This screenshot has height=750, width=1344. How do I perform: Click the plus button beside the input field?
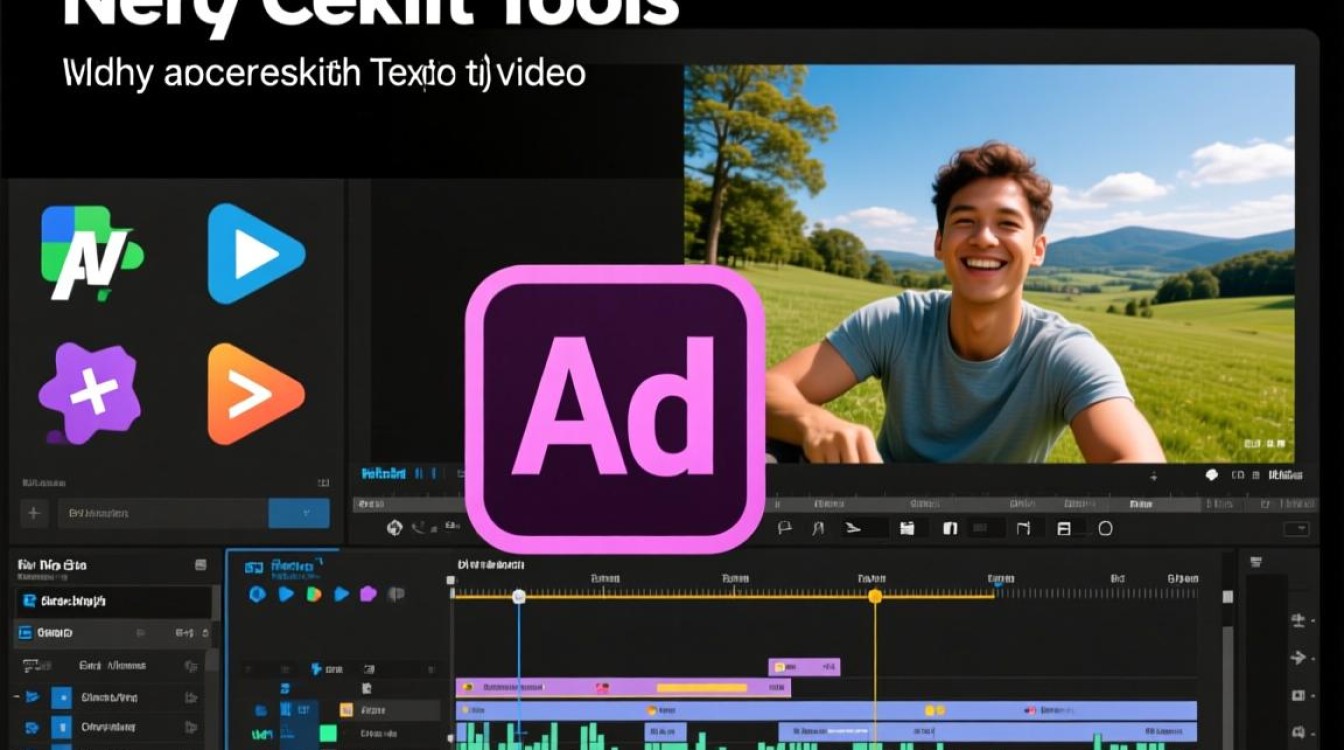(34, 513)
